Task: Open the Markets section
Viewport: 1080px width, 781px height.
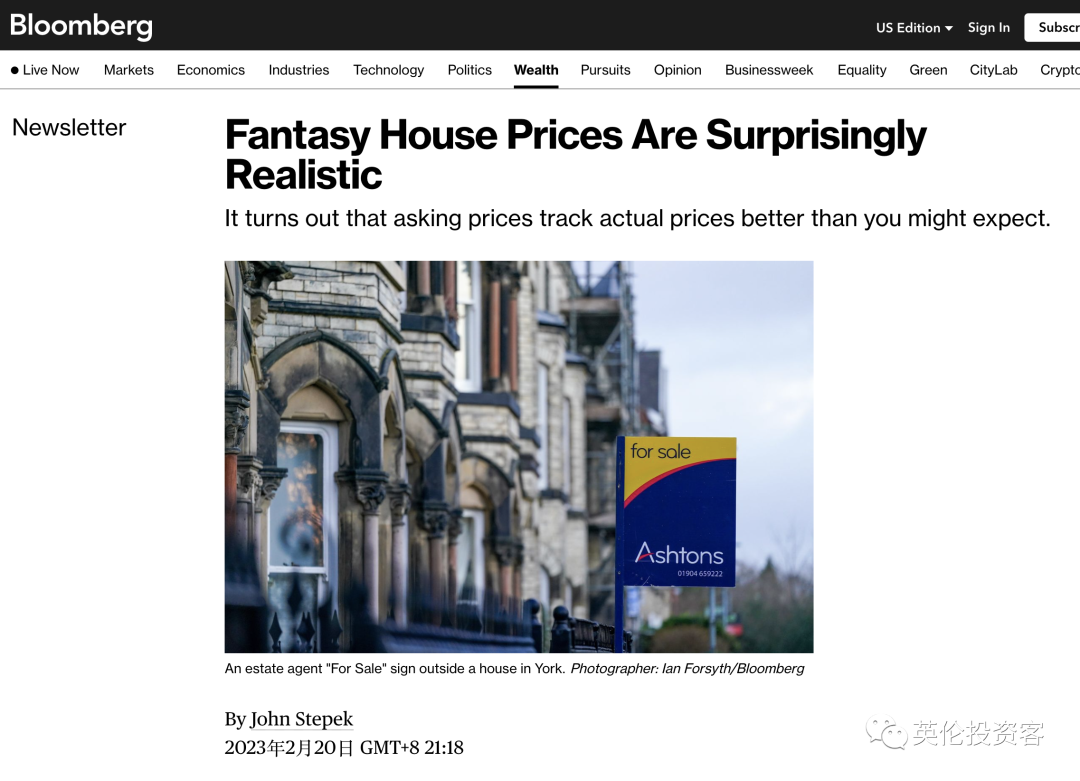Action: tap(129, 70)
